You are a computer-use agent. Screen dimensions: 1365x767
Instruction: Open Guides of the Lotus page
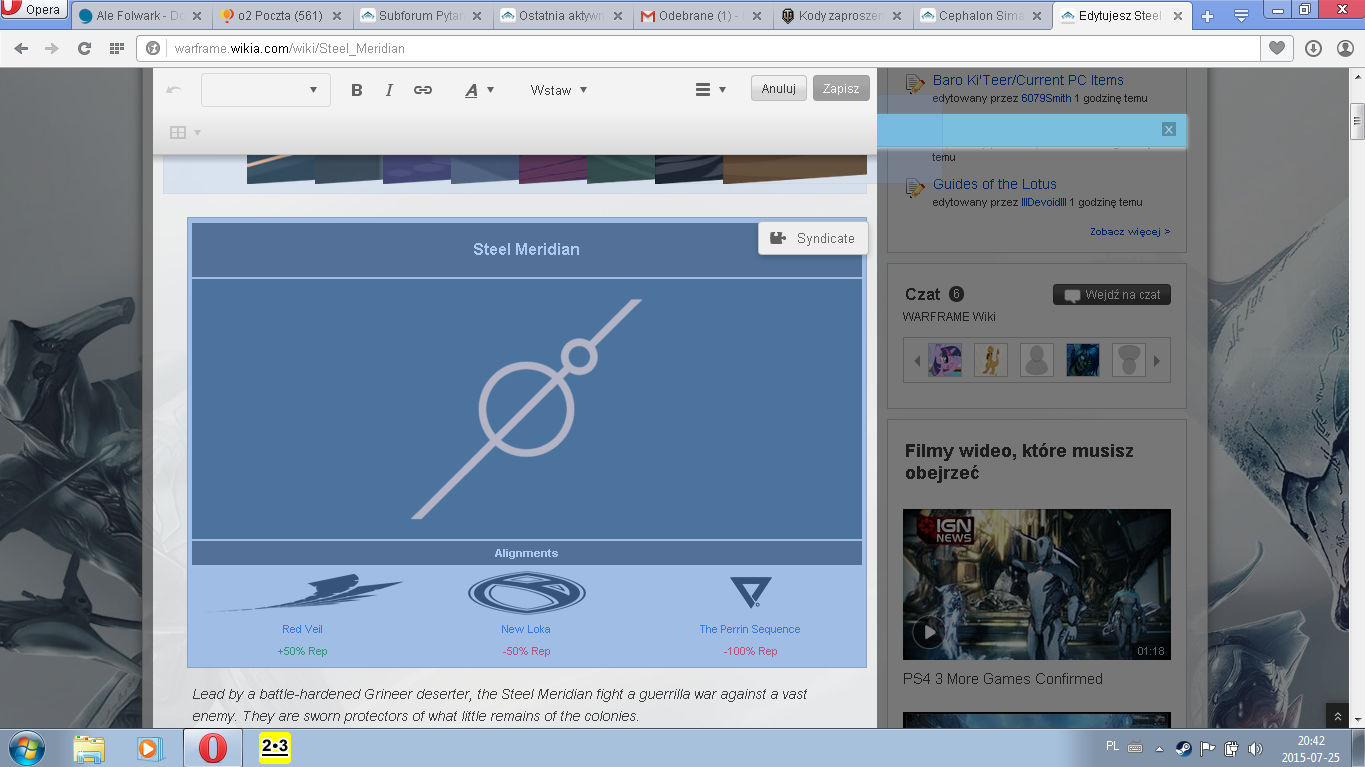point(995,184)
